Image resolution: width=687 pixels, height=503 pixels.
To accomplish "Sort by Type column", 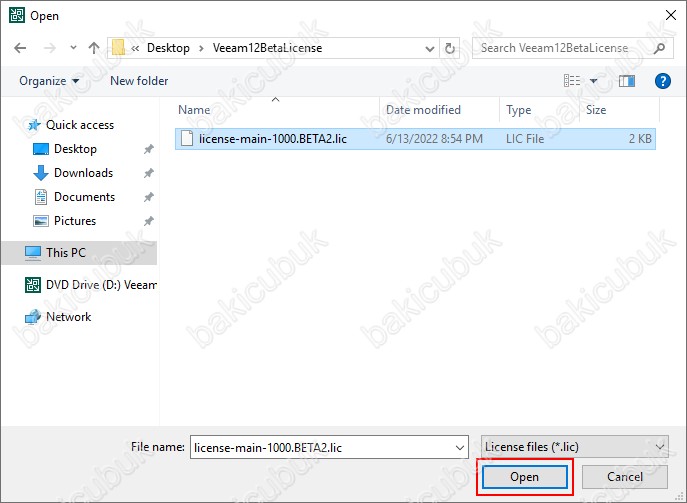I will click(x=518, y=110).
